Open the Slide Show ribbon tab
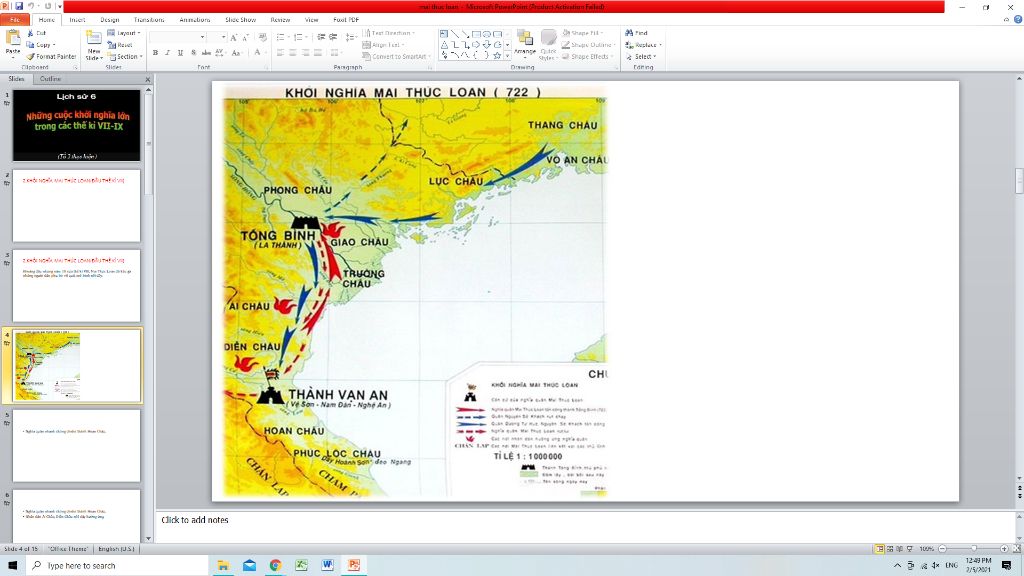The image size is (1024, 576). click(x=240, y=20)
